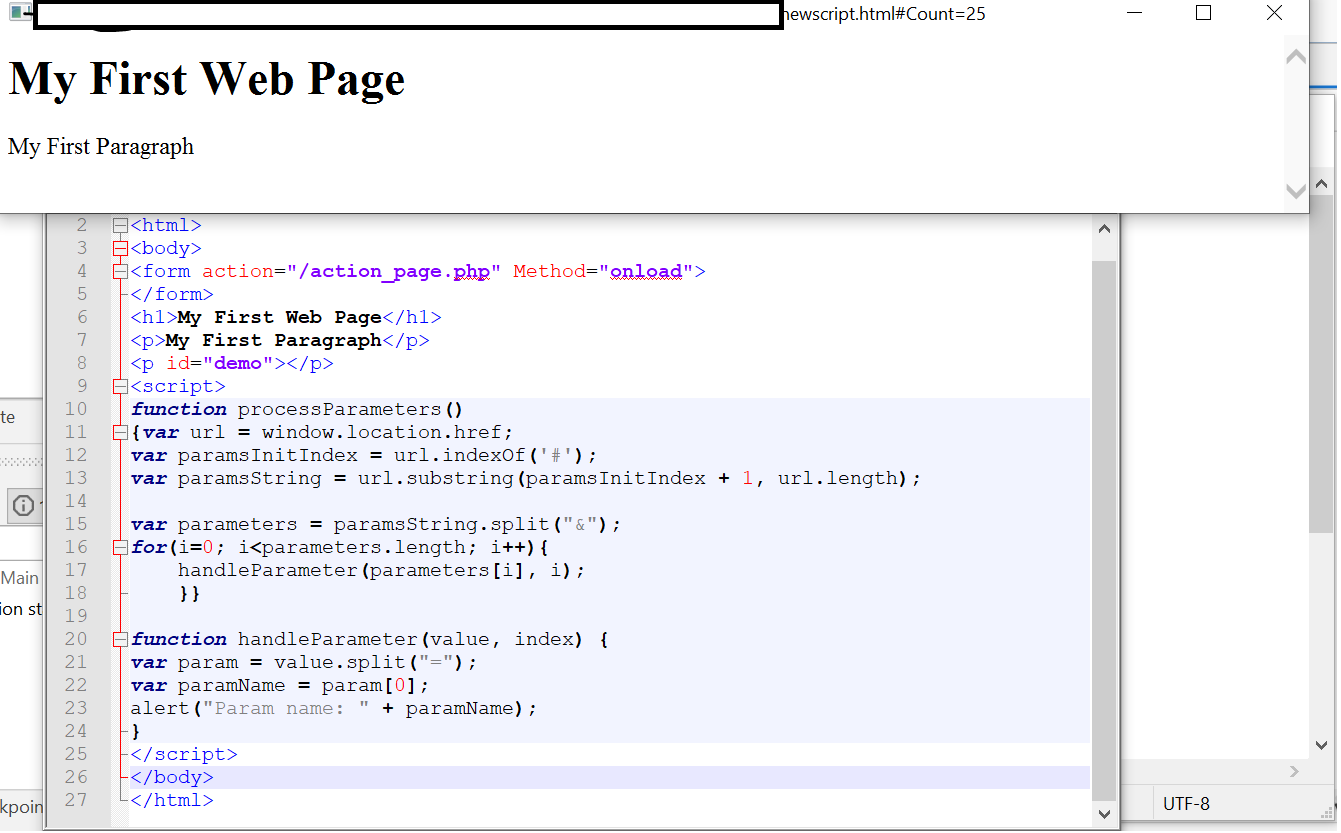Click the horizontal scroll right arrow below the editor
Screen dimensions: 1341x833
(x=1295, y=772)
